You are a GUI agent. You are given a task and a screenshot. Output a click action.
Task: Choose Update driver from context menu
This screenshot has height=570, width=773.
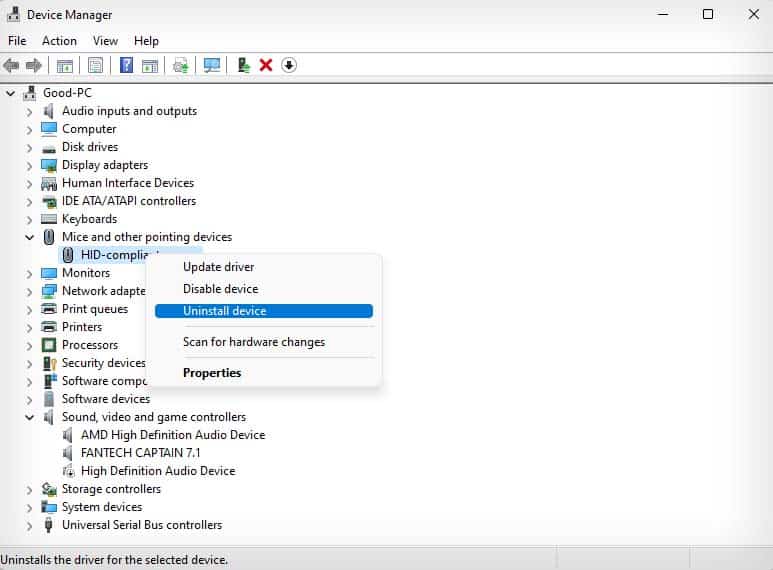(264, 267)
